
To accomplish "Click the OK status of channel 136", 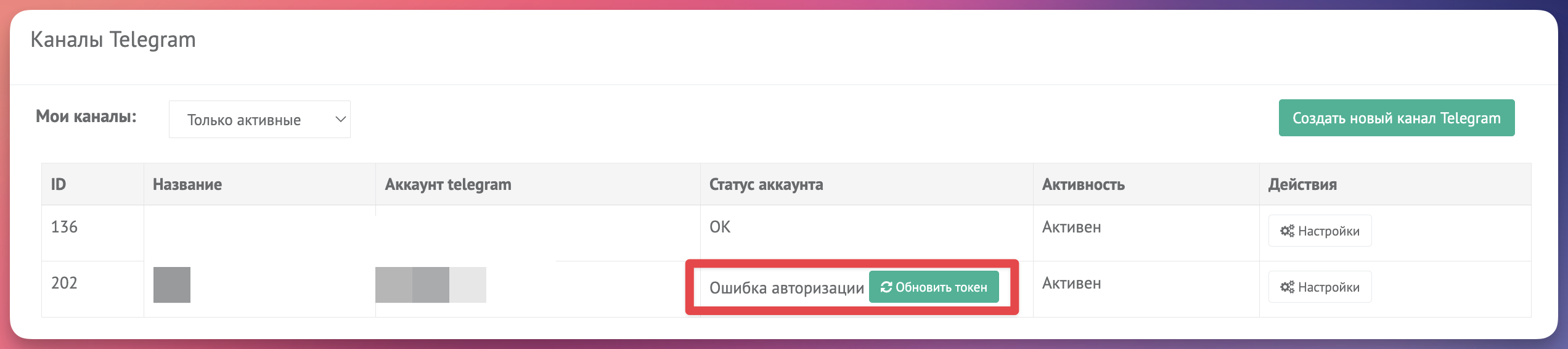I will click(x=719, y=228).
